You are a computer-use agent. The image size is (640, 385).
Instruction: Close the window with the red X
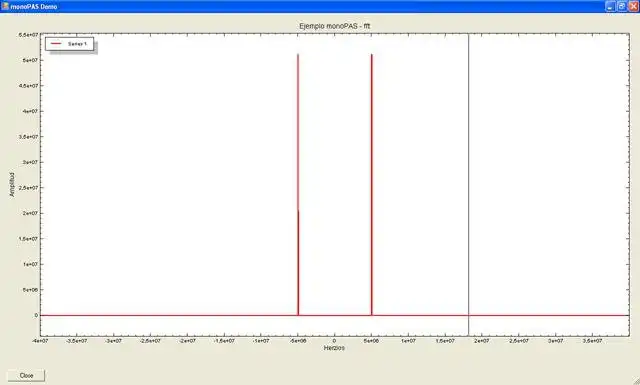633,6
